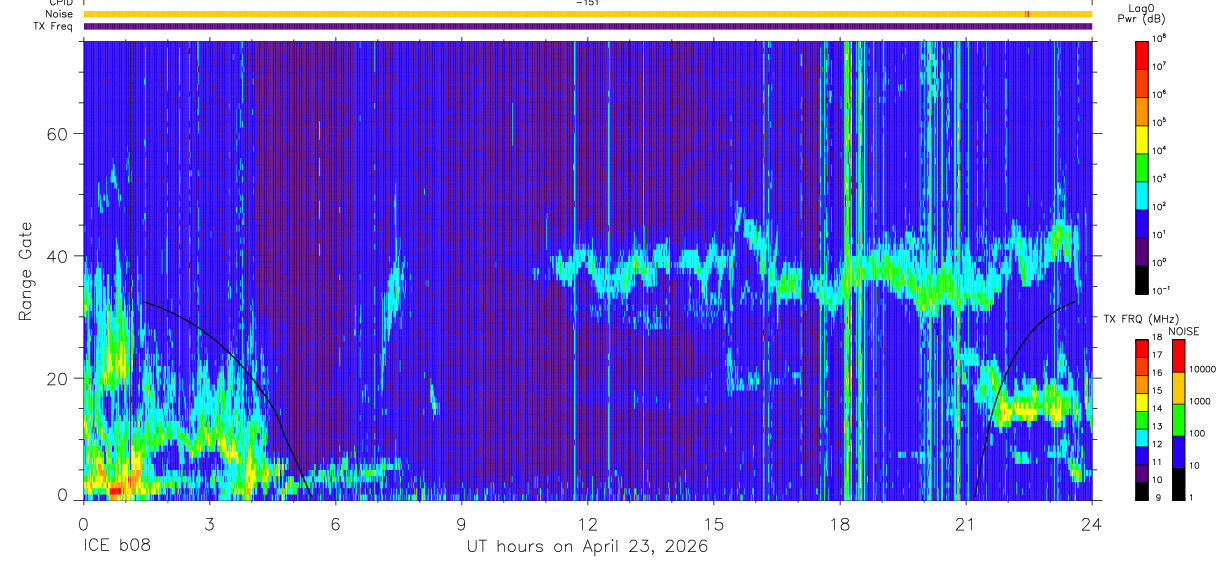This screenshot has height=567, width=1228.
Task: Click the blue segment of the NOISE colorbar
Action: tap(1178, 452)
